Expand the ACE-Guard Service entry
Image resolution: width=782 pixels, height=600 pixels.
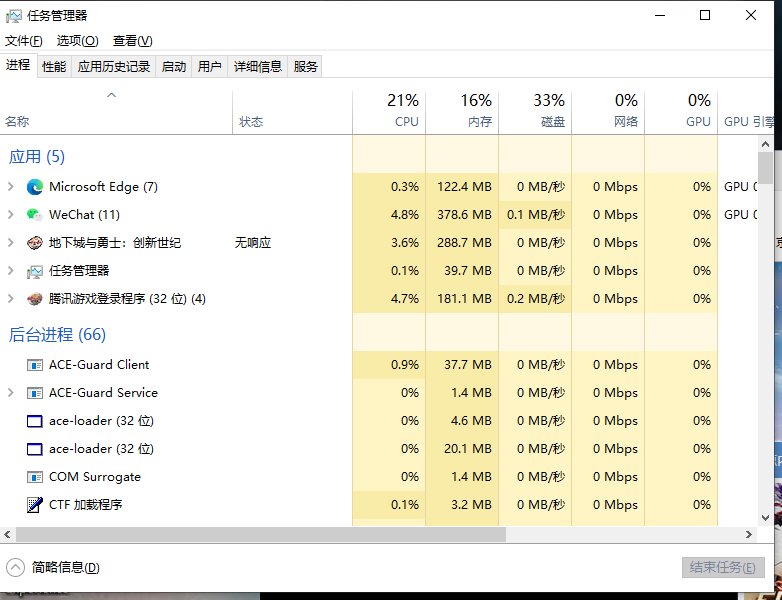tap(11, 393)
